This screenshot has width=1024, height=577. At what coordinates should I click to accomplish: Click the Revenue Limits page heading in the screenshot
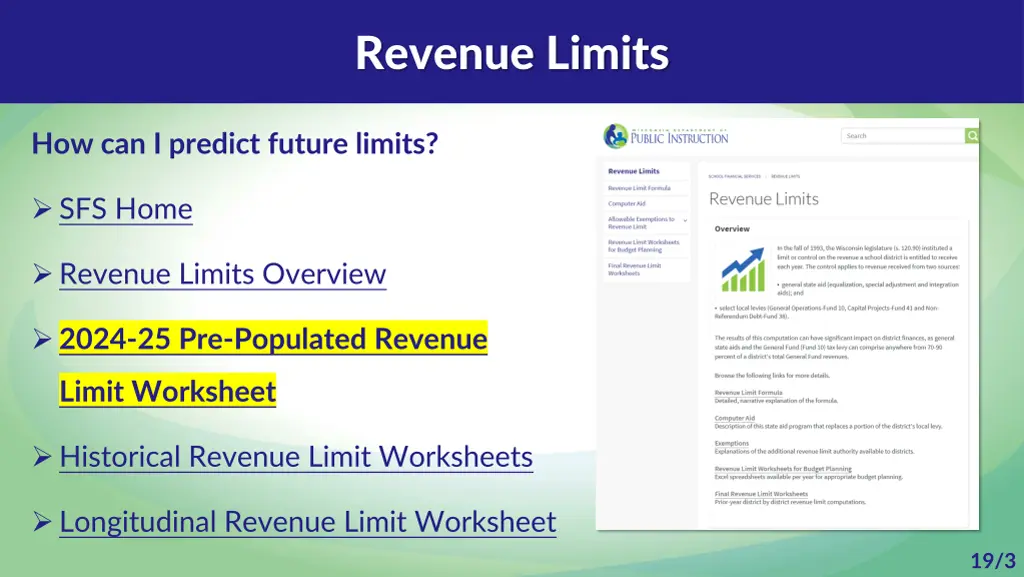tap(763, 199)
